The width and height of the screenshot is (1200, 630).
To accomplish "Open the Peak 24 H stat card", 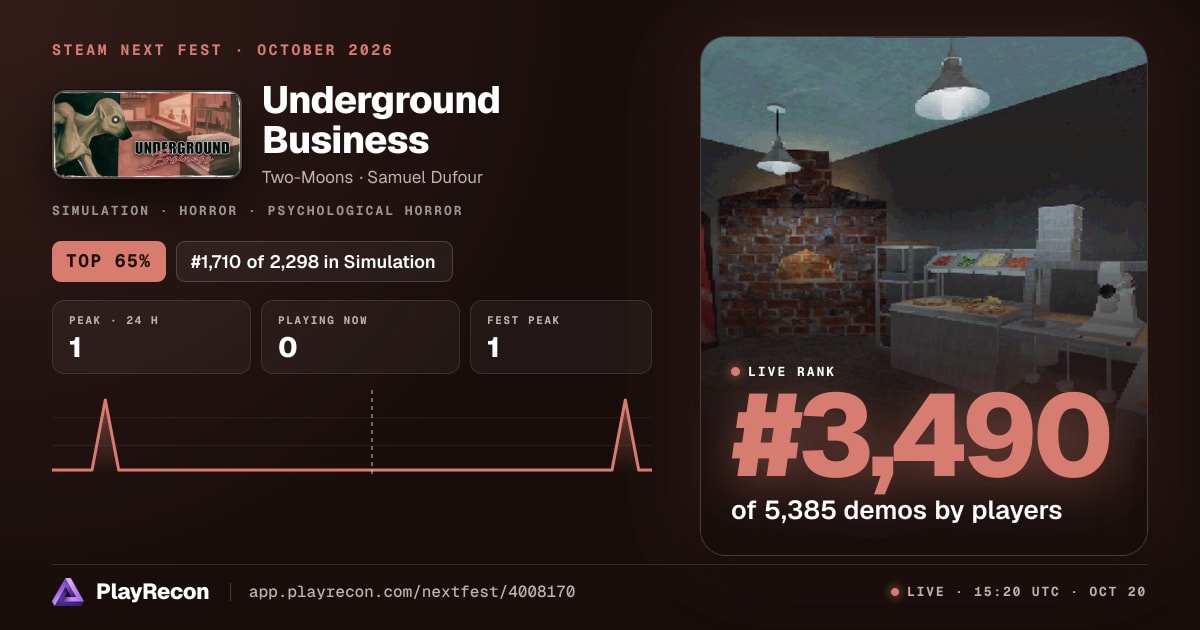I will [x=151, y=337].
